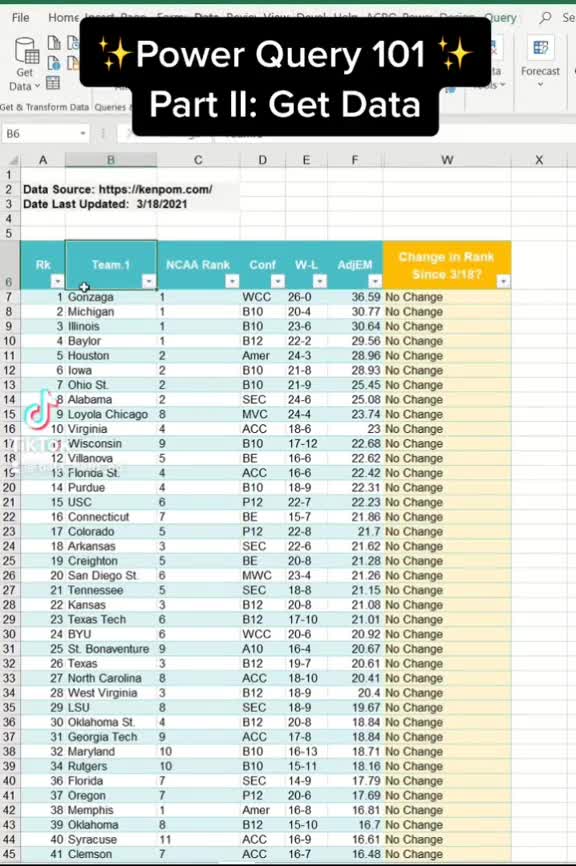Click the St. Bonaventure team cell

[x=111, y=649]
